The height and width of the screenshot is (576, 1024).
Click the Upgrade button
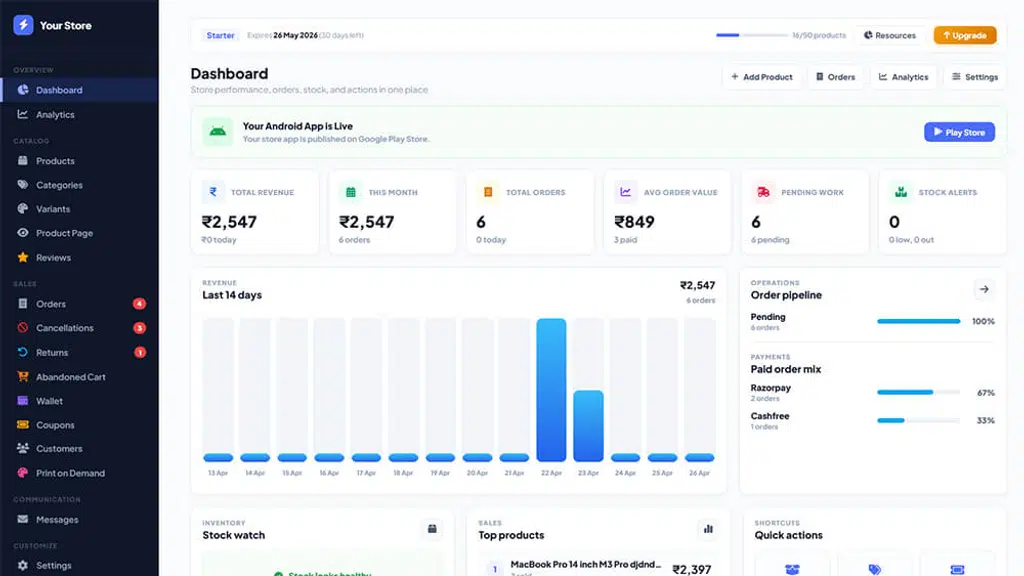(x=965, y=35)
